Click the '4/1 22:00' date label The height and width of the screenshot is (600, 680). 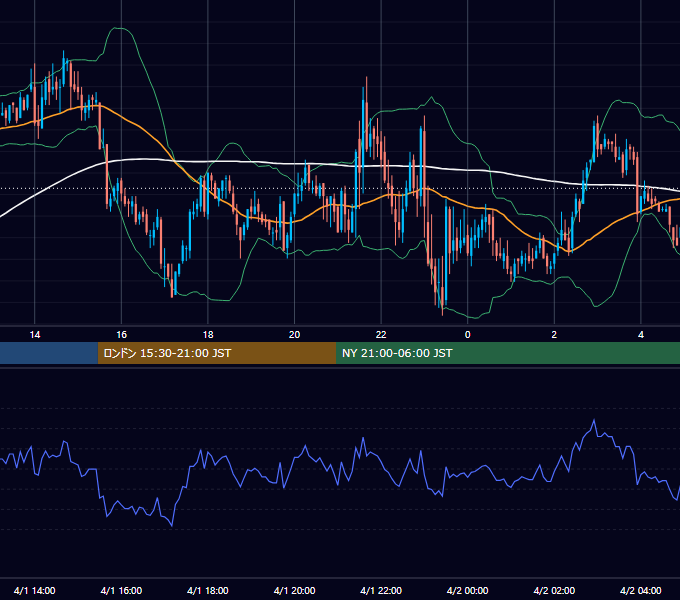[x=381, y=590]
